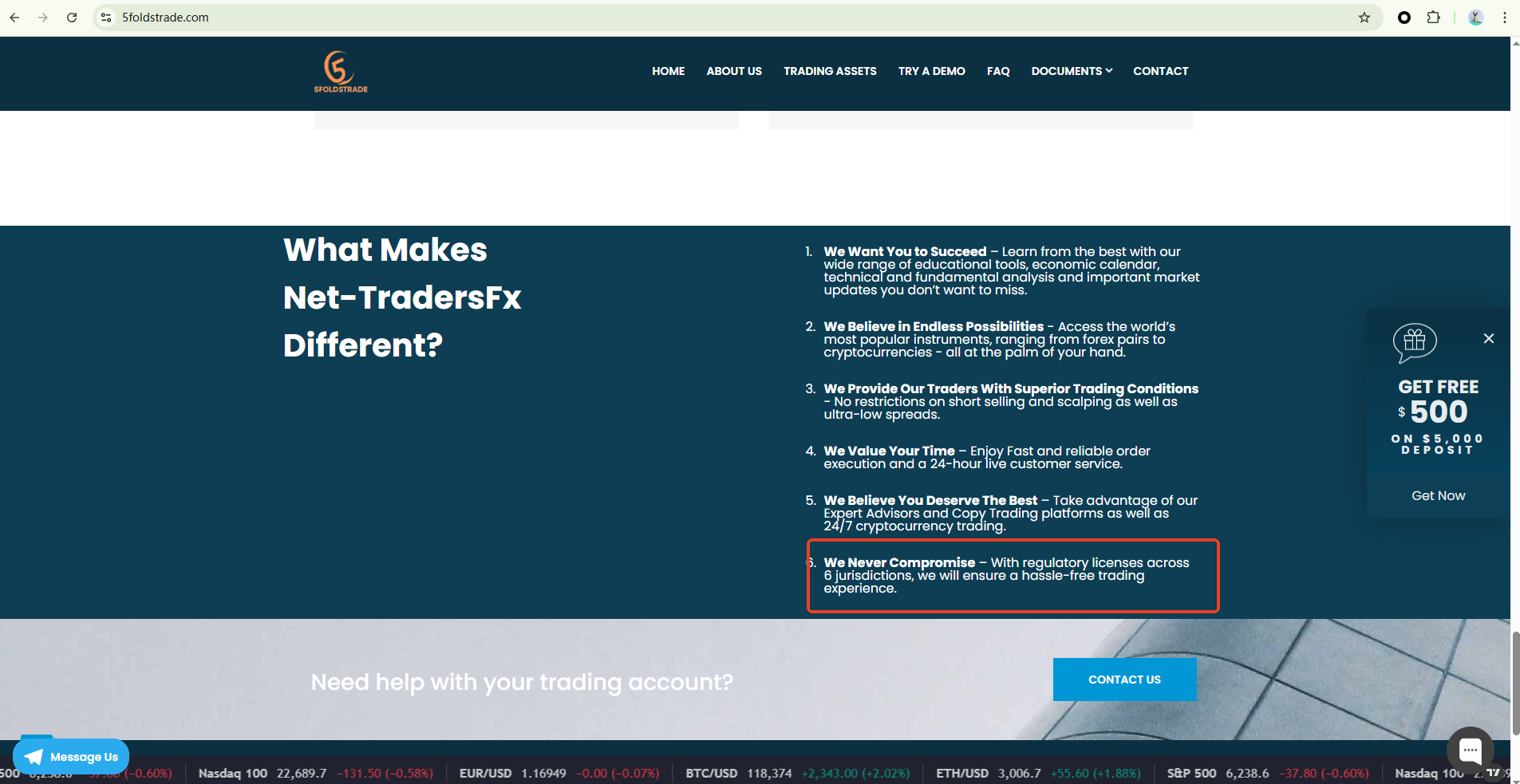
Task: Click the Nasdaq 100 22,689.7 ticker entry
Action: click(315, 773)
